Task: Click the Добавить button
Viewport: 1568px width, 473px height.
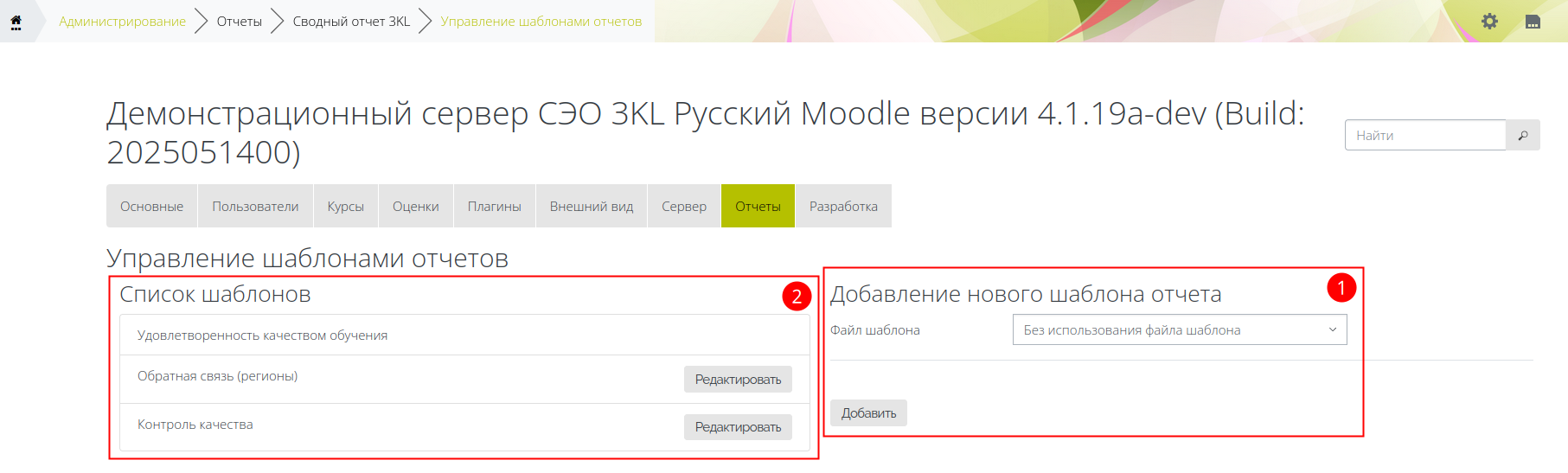Action: coord(868,413)
